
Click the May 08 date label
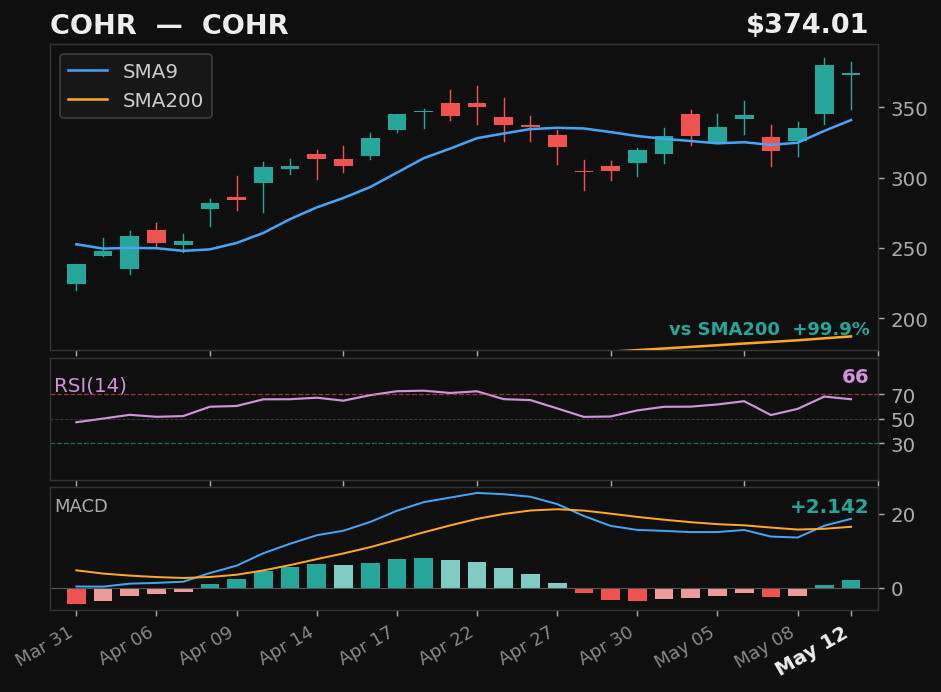[765, 646]
